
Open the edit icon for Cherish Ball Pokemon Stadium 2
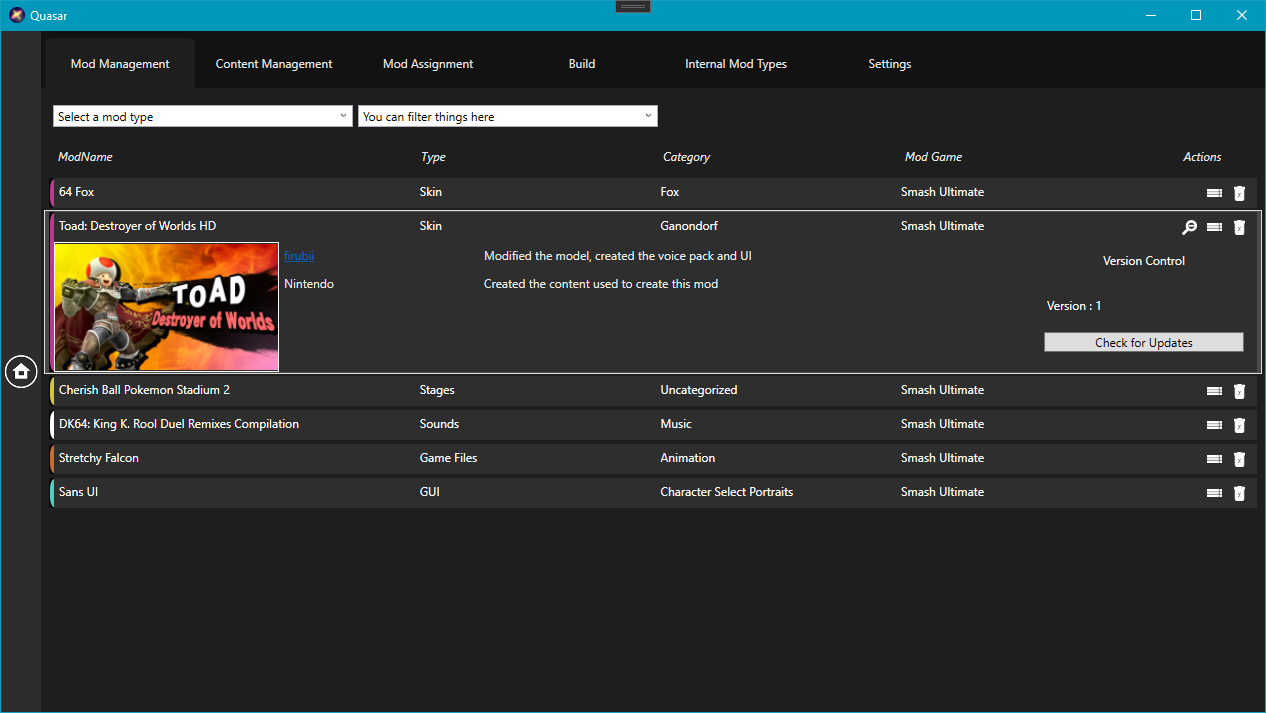tap(1214, 391)
